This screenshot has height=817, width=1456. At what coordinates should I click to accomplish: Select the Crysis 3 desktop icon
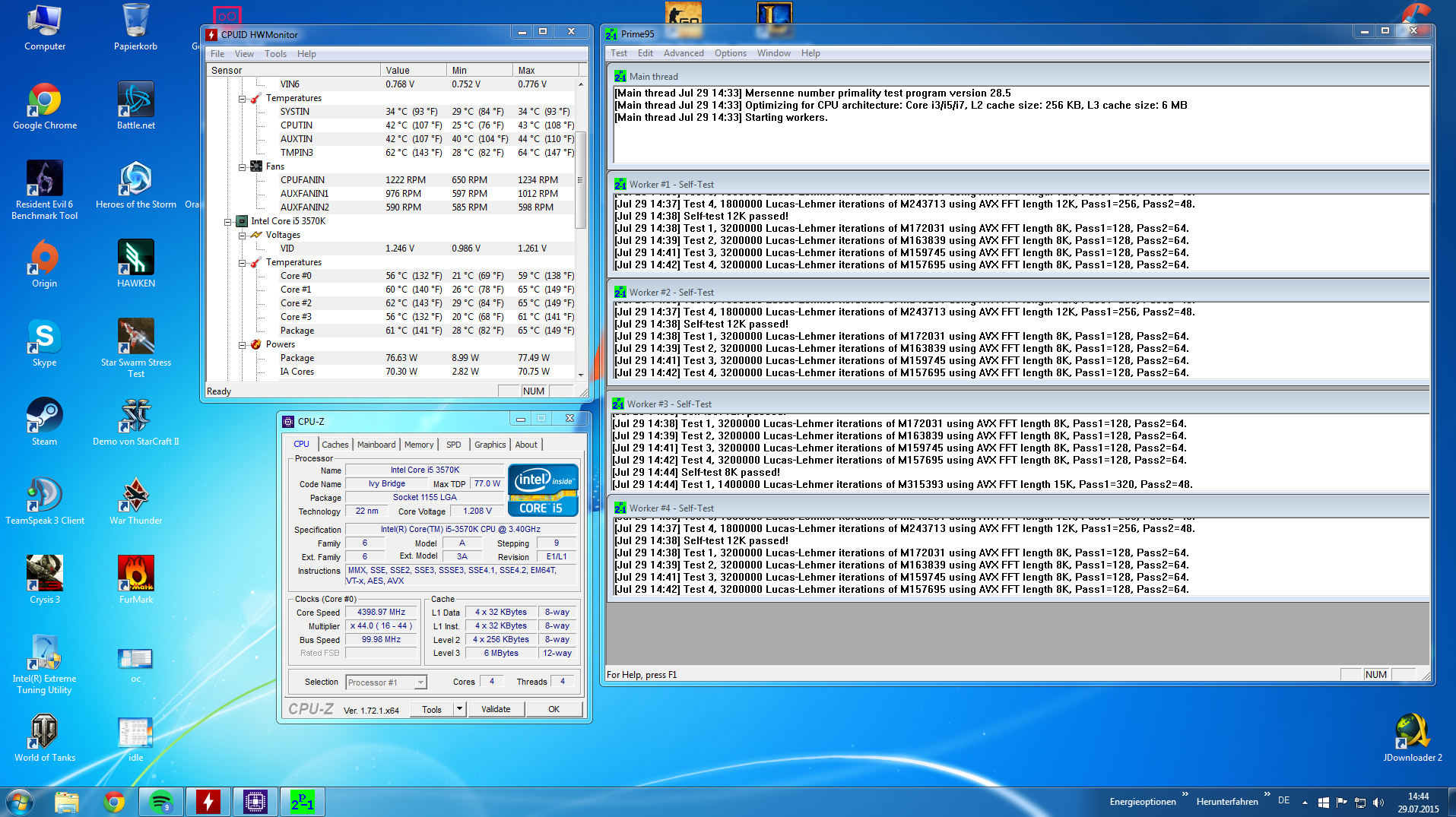[x=45, y=581]
